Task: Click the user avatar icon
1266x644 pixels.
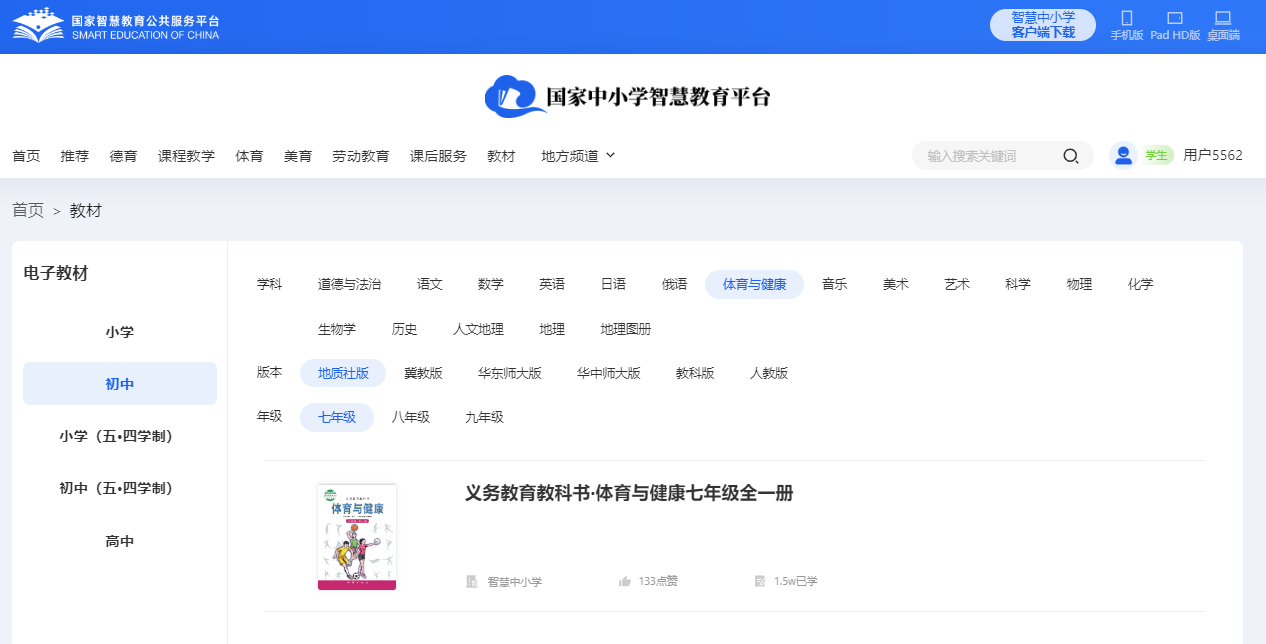Action: [x=1123, y=155]
